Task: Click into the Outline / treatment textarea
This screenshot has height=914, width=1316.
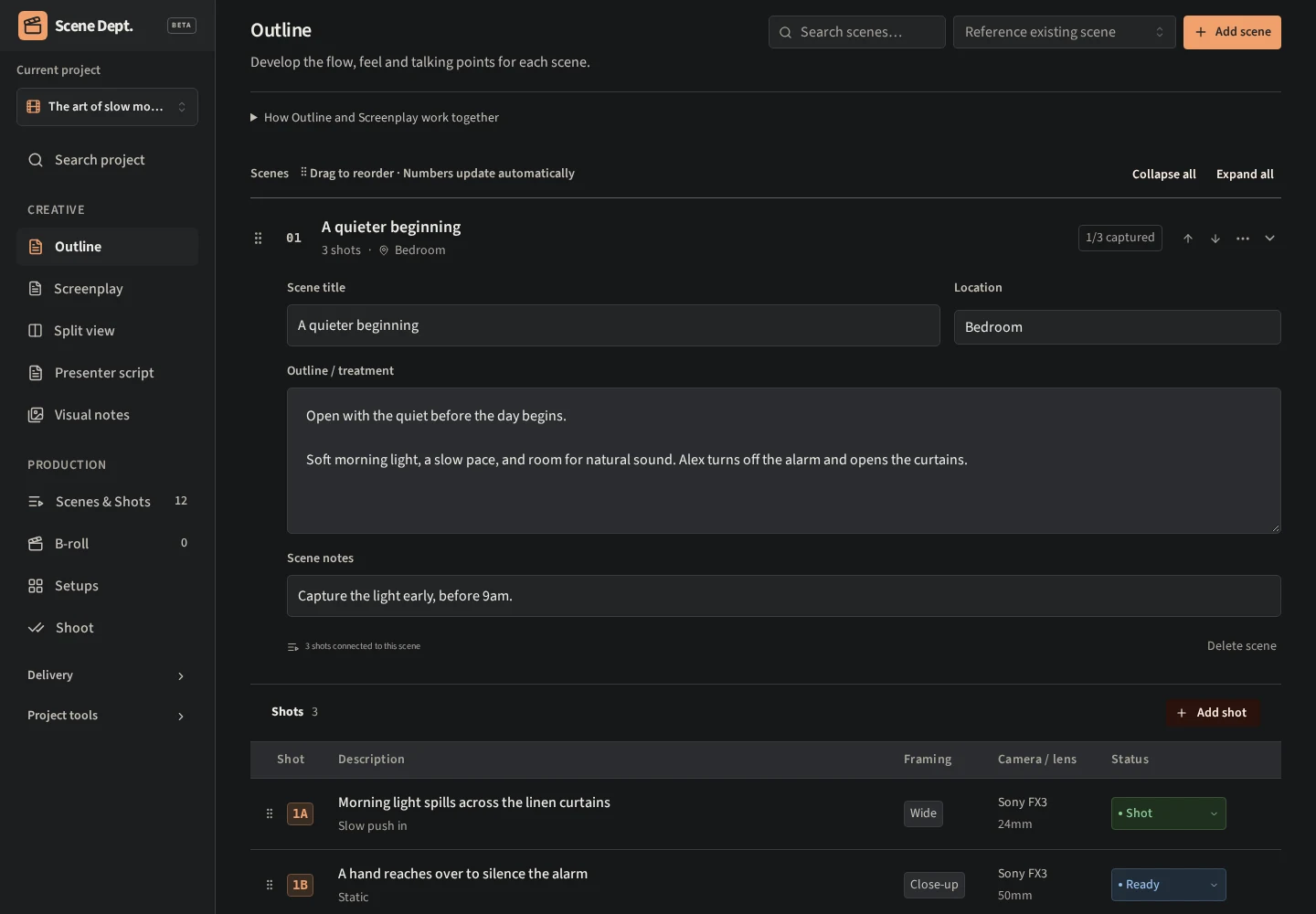Action: [x=784, y=461]
